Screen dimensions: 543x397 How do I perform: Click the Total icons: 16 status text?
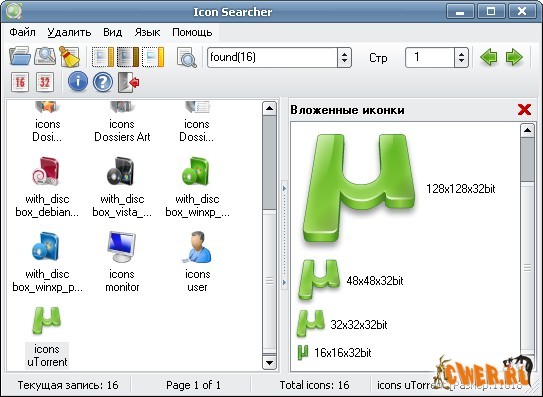(x=314, y=385)
